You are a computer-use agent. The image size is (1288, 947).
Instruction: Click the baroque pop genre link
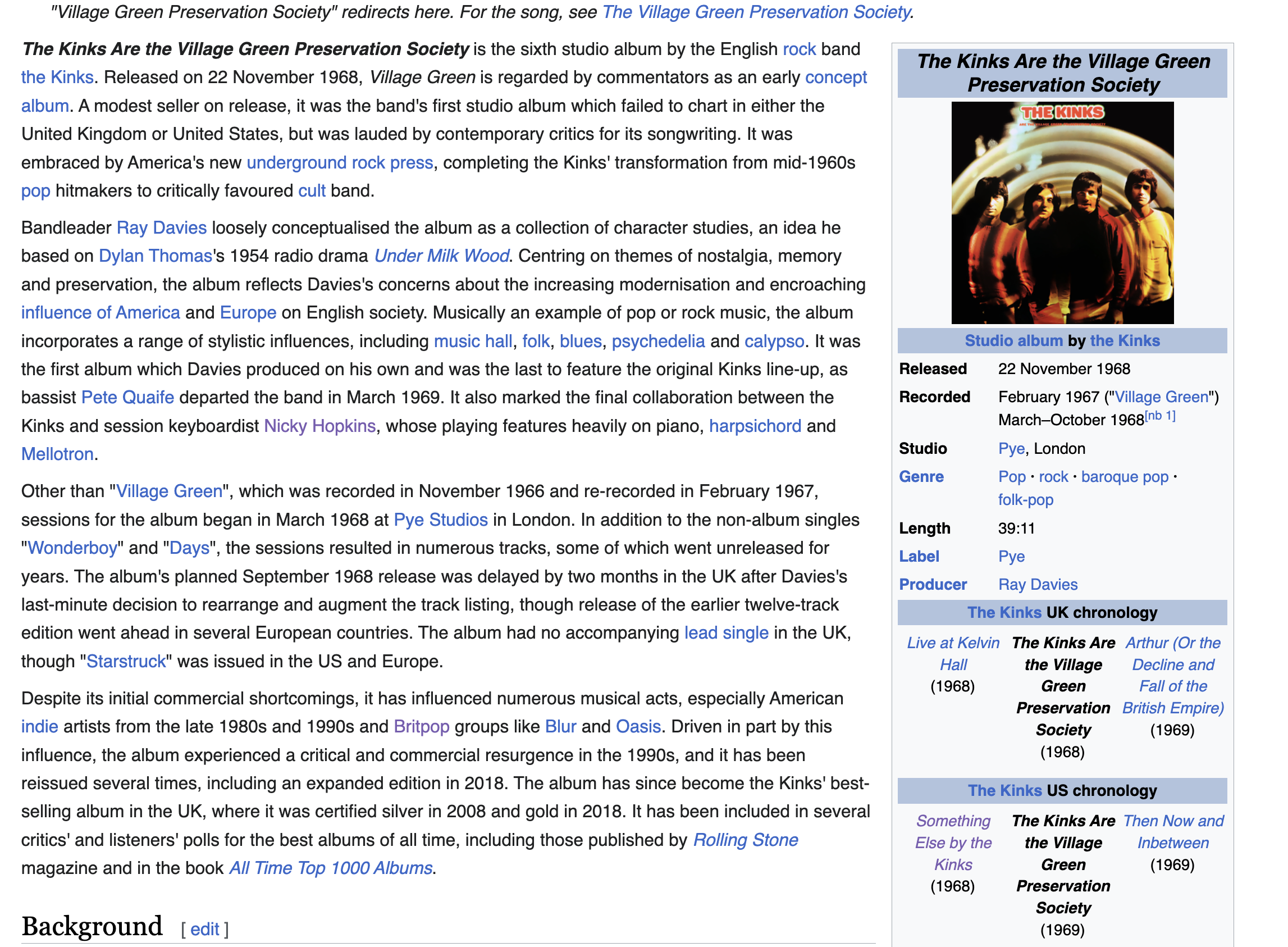click(1124, 477)
